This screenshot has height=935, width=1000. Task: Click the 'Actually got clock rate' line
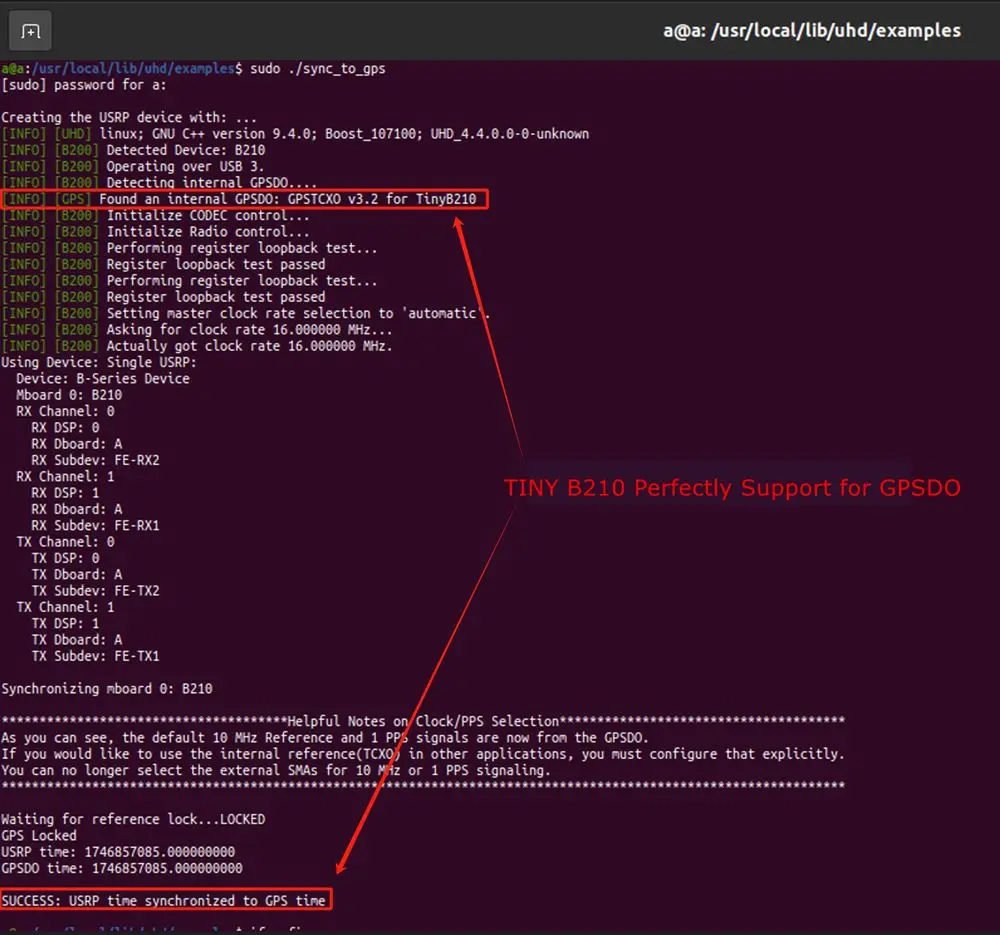click(196, 346)
